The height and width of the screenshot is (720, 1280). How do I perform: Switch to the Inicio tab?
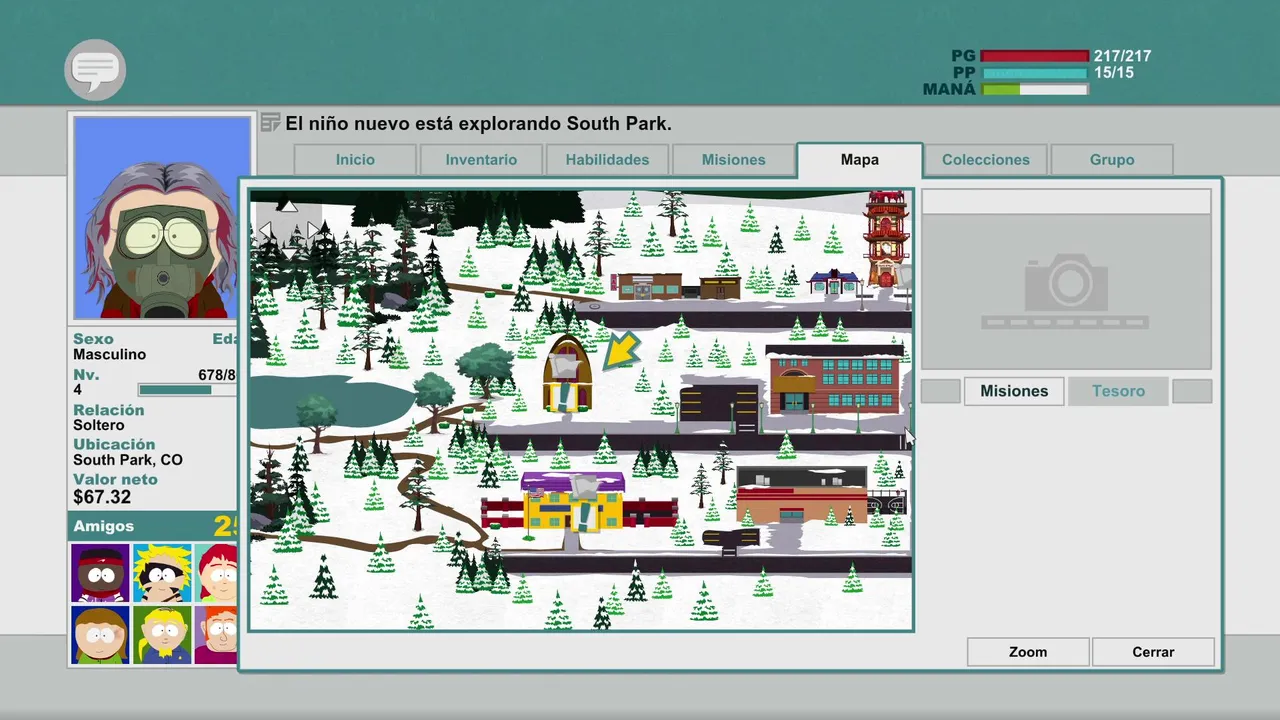[355, 160]
